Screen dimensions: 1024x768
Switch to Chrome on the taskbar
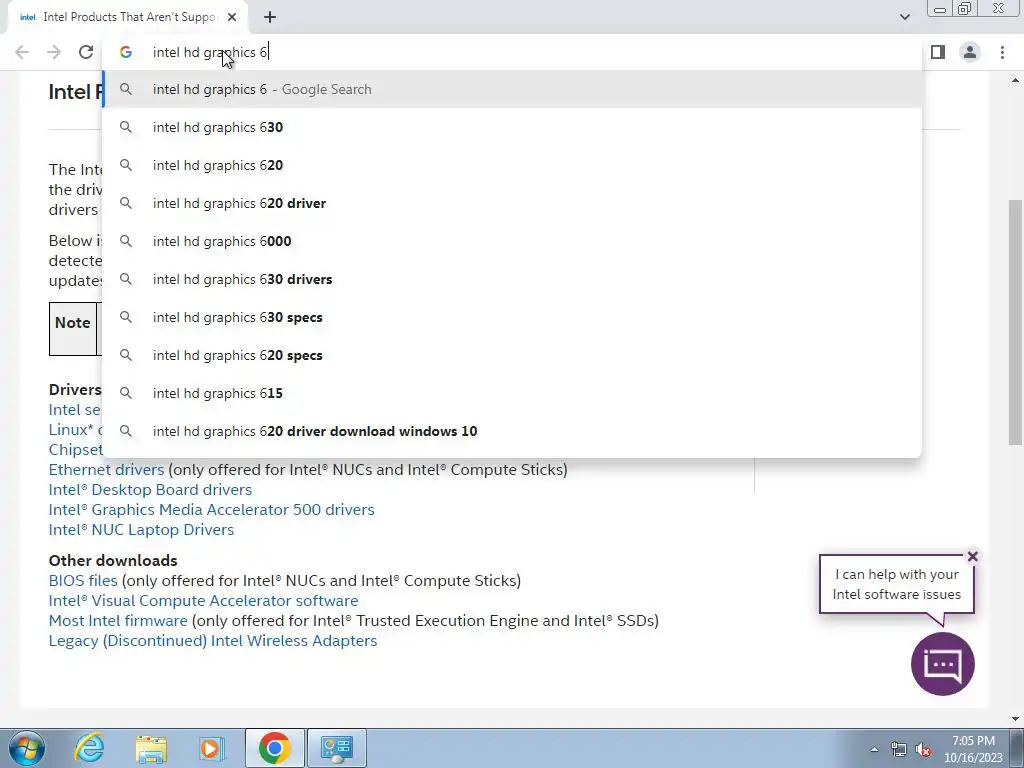pos(274,748)
